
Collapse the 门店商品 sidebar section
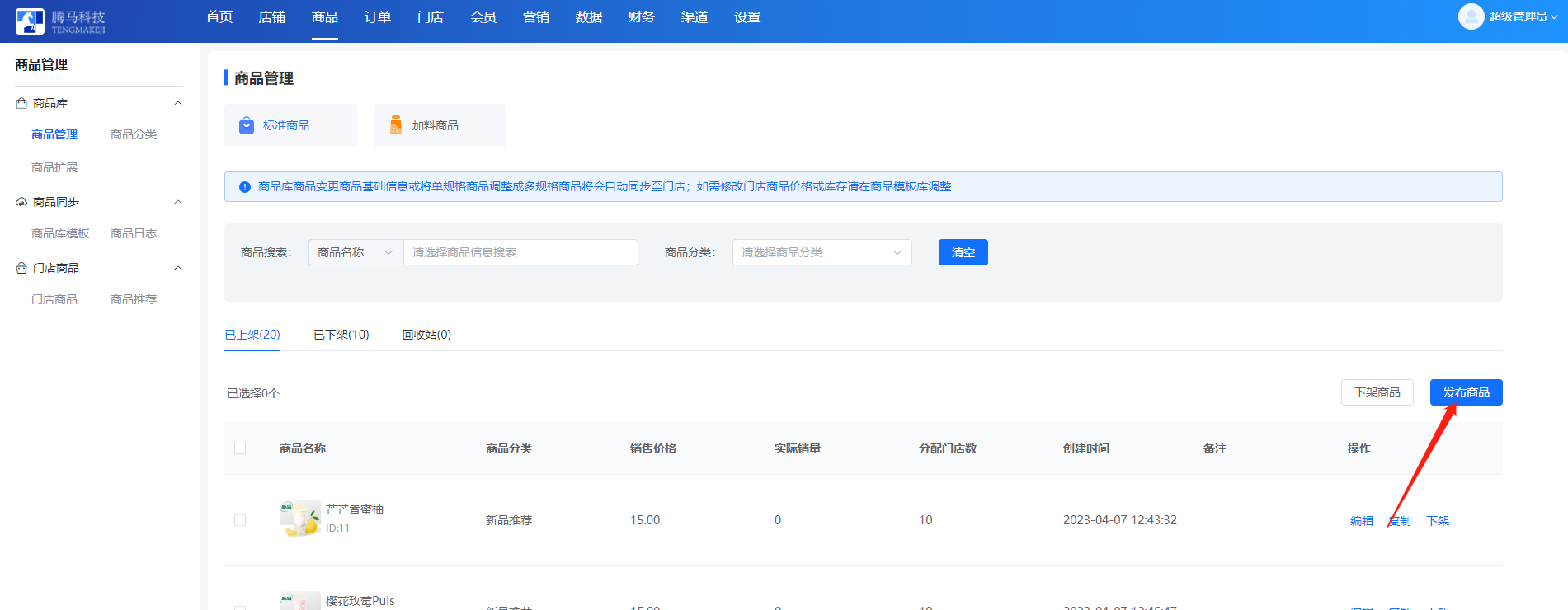pos(178,268)
